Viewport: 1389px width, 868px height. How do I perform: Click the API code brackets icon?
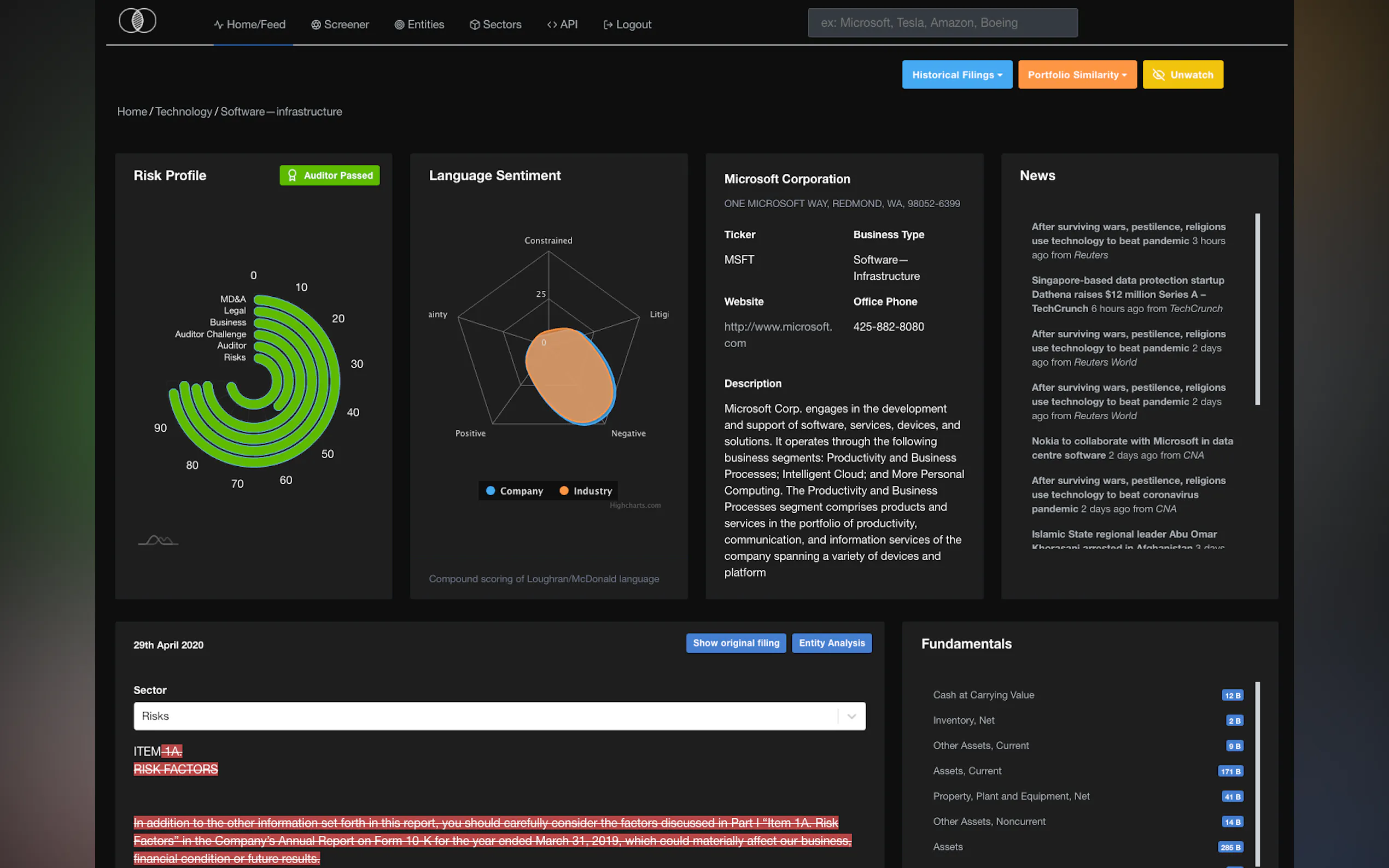[x=552, y=25]
